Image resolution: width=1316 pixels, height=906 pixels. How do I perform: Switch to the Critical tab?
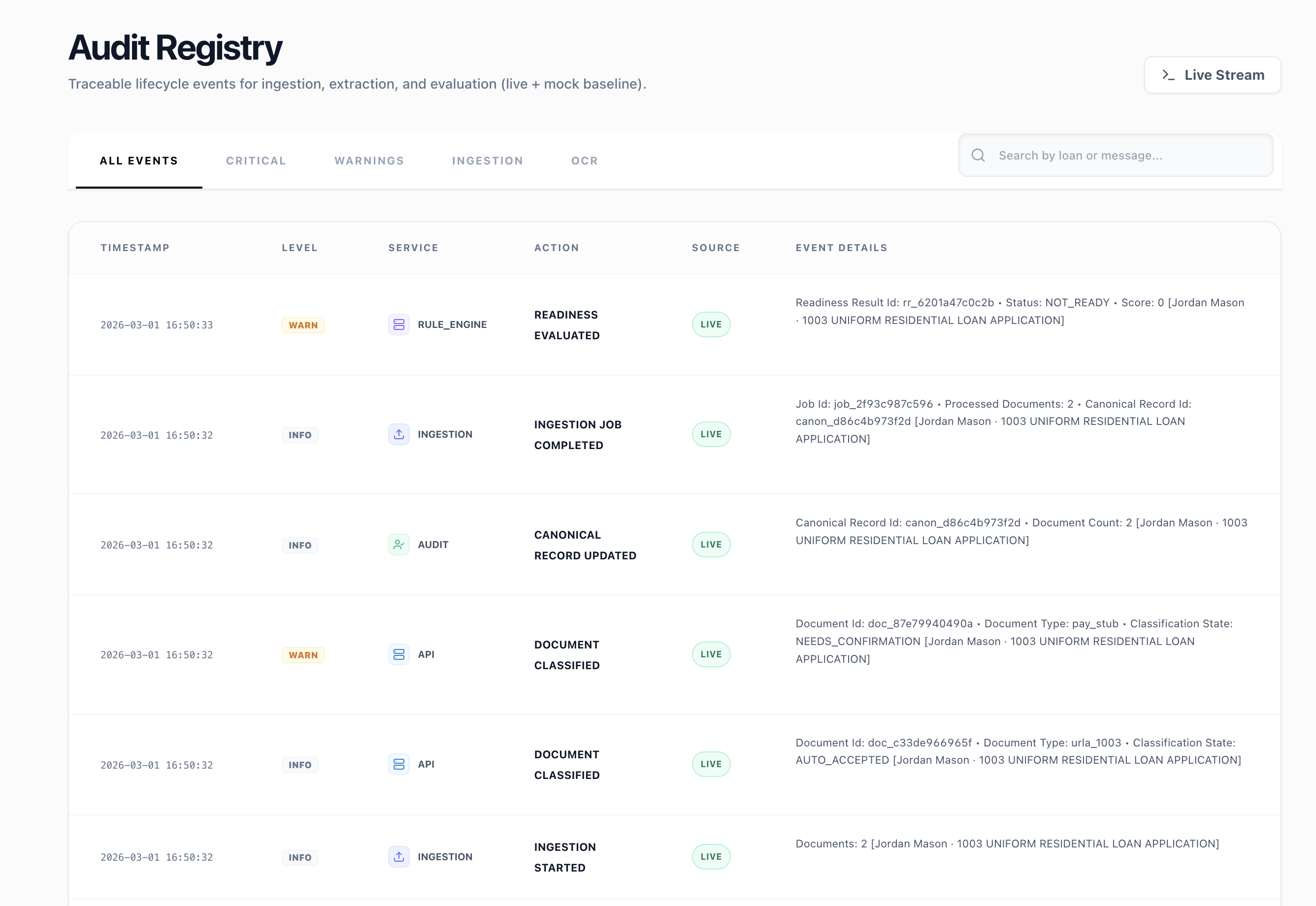click(x=256, y=161)
